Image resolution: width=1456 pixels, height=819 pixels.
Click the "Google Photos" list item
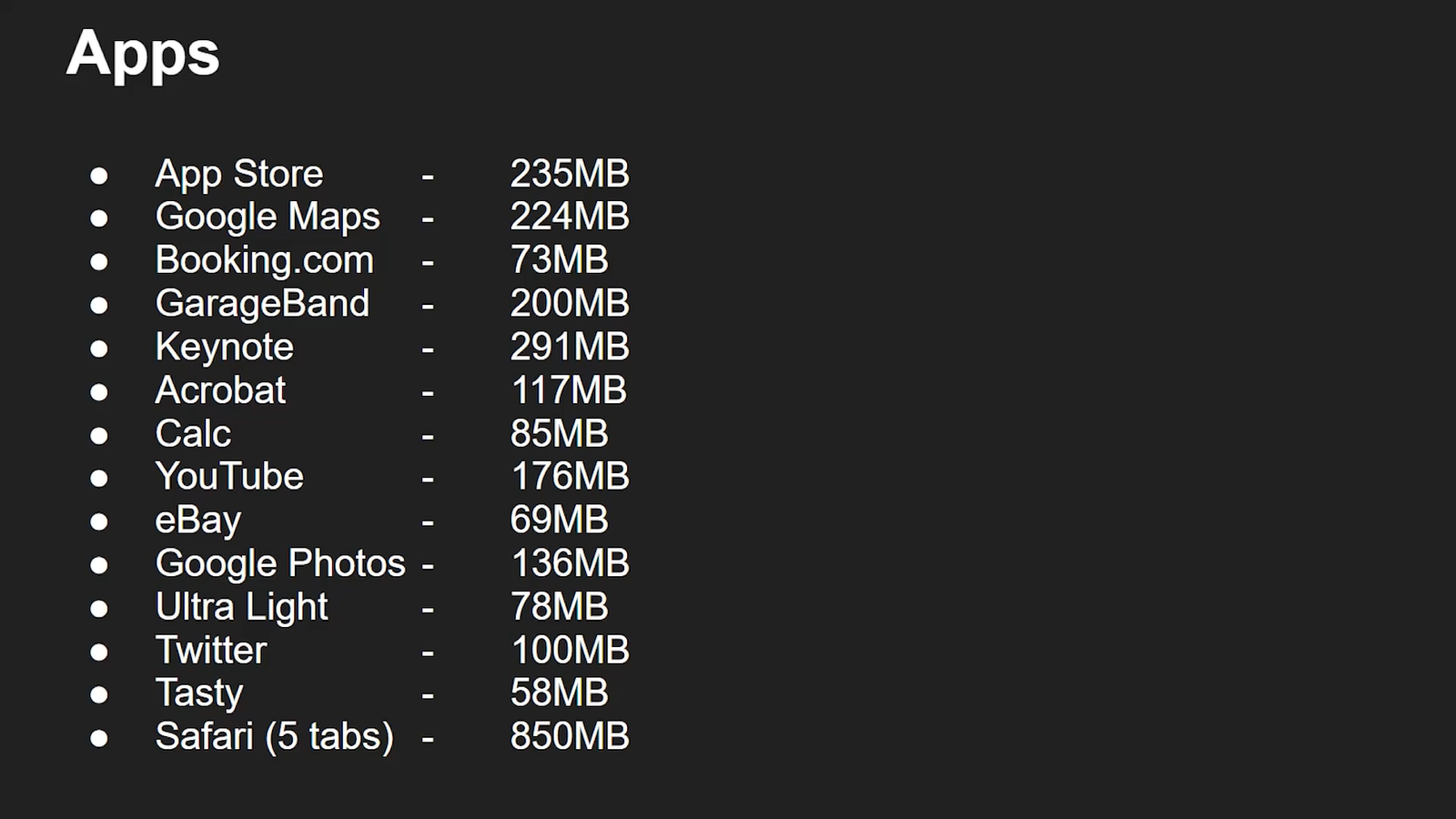point(280,563)
